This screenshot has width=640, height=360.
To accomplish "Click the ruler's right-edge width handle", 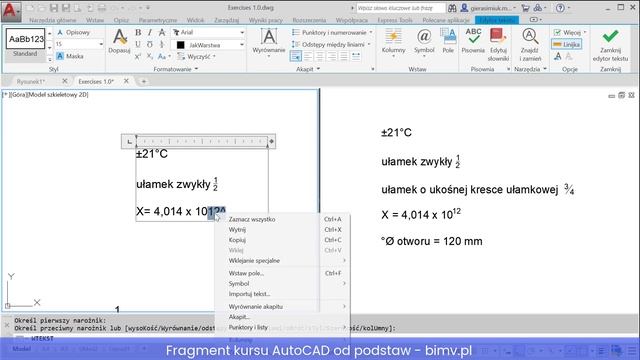I will click(271, 142).
